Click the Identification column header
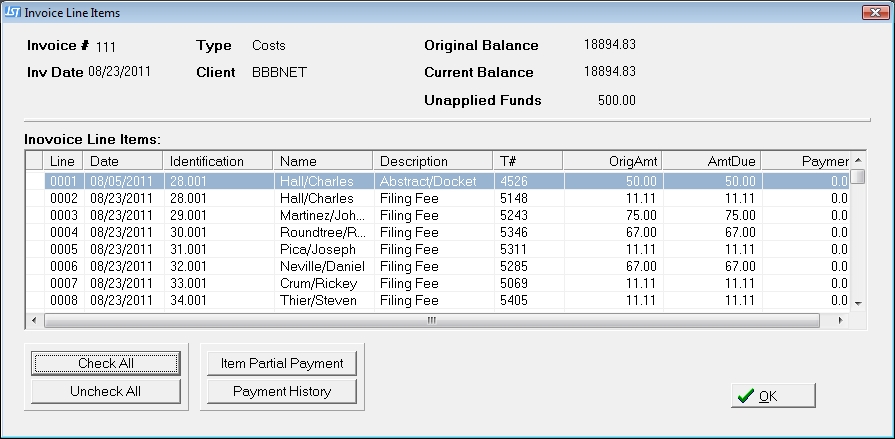This screenshot has height=439, width=895. (x=217, y=161)
